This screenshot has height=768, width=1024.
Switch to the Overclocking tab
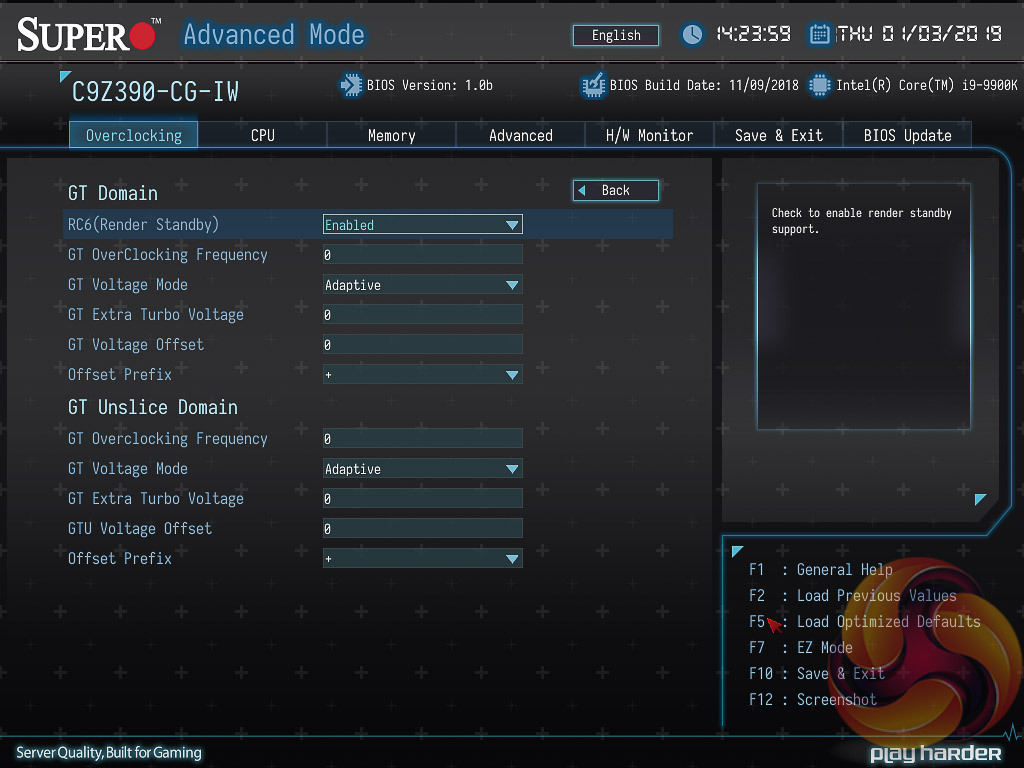click(x=134, y=135)
